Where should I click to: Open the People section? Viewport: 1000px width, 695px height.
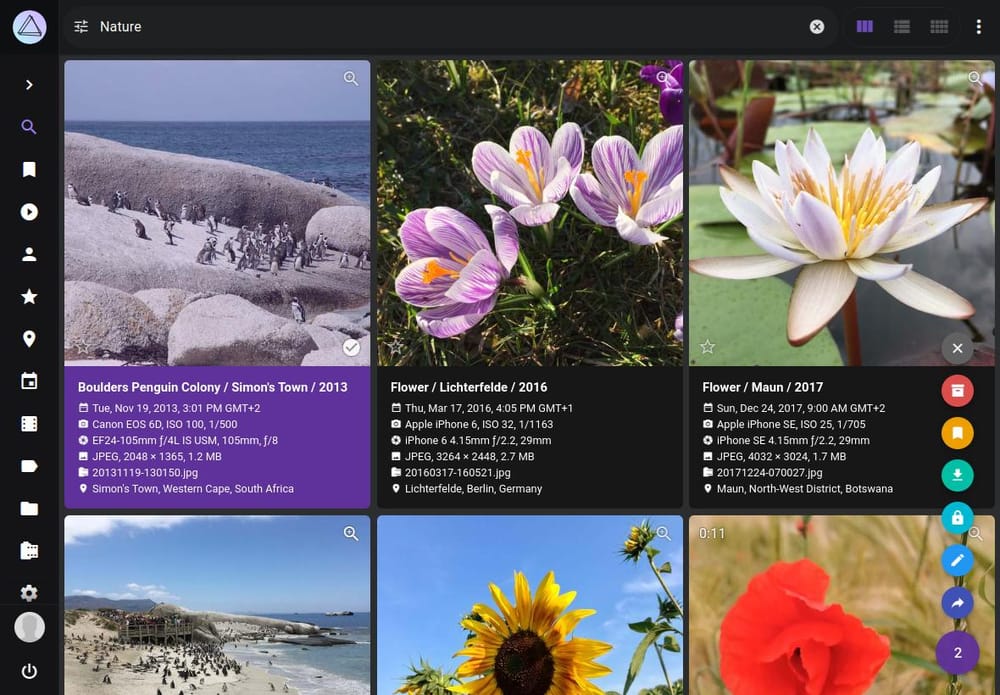tap(29, 254)
